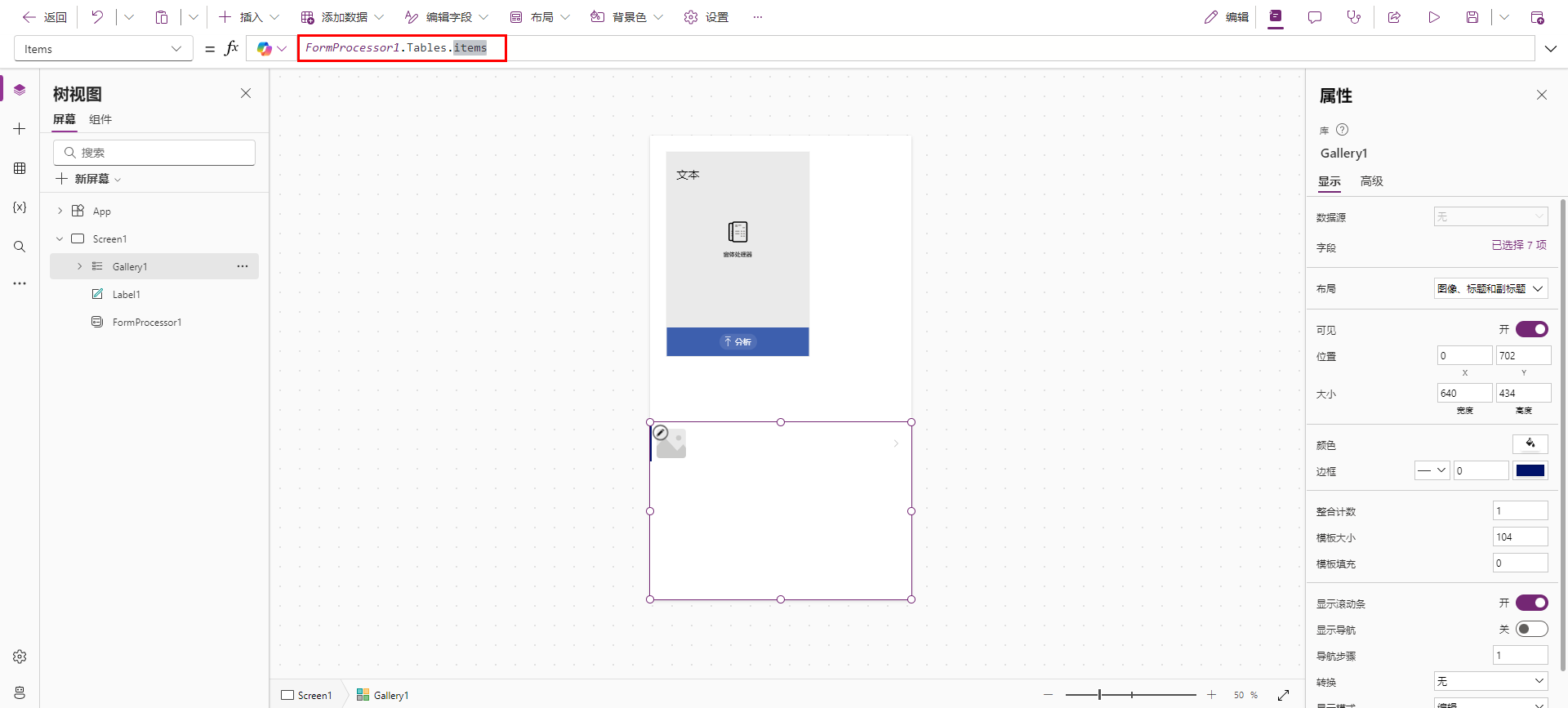The image size is (1568, 708).
Task: Open the Items property selector dropdown
Action: point(104,49)
